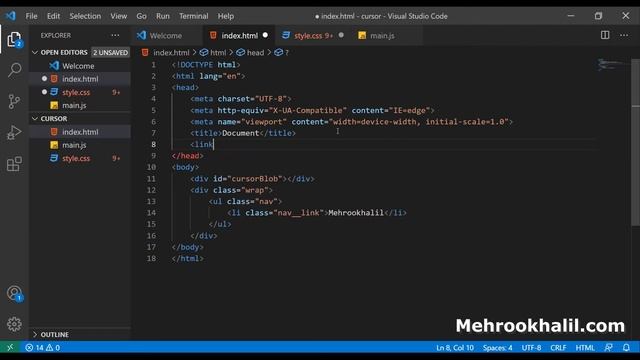Click unsaved dot on index.html tab
Image resolution: width=640 pixels, height=360 pixels.
[x=265, y=36]
